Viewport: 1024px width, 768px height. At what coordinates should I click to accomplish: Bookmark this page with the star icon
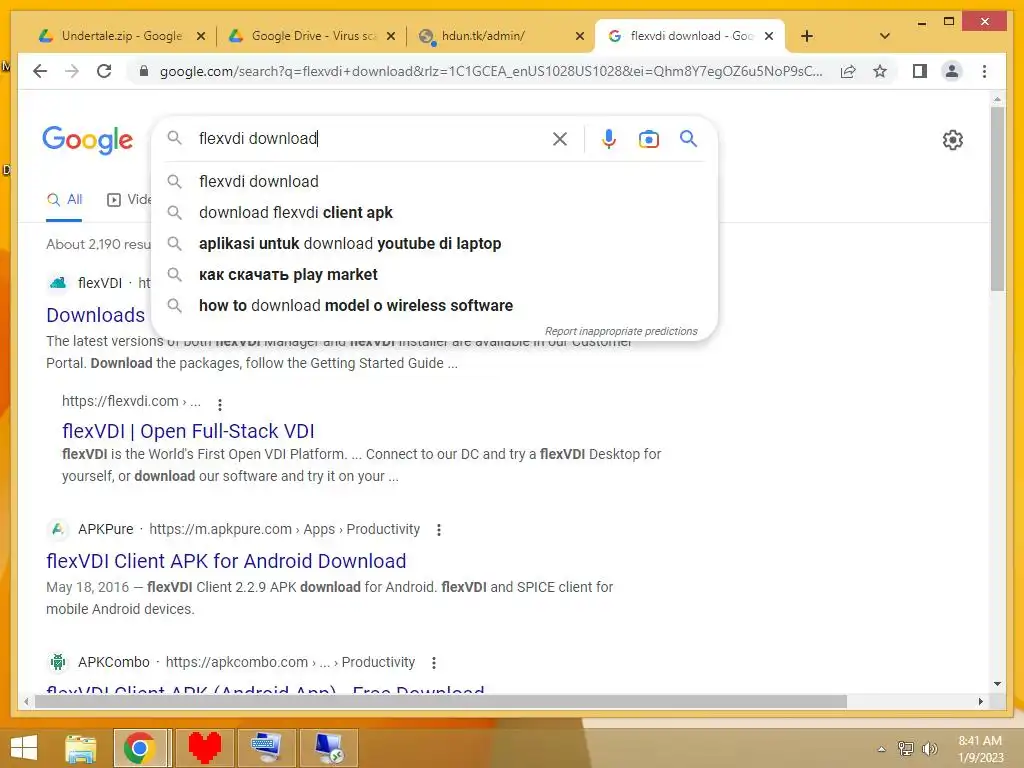click(x=880, y=71)
